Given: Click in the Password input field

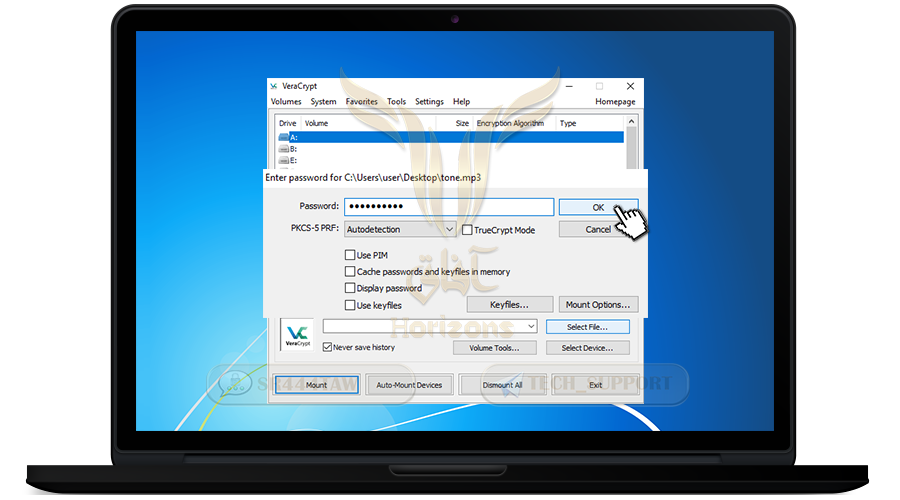Looking at the screenshot, I should [x=449, y=207].
